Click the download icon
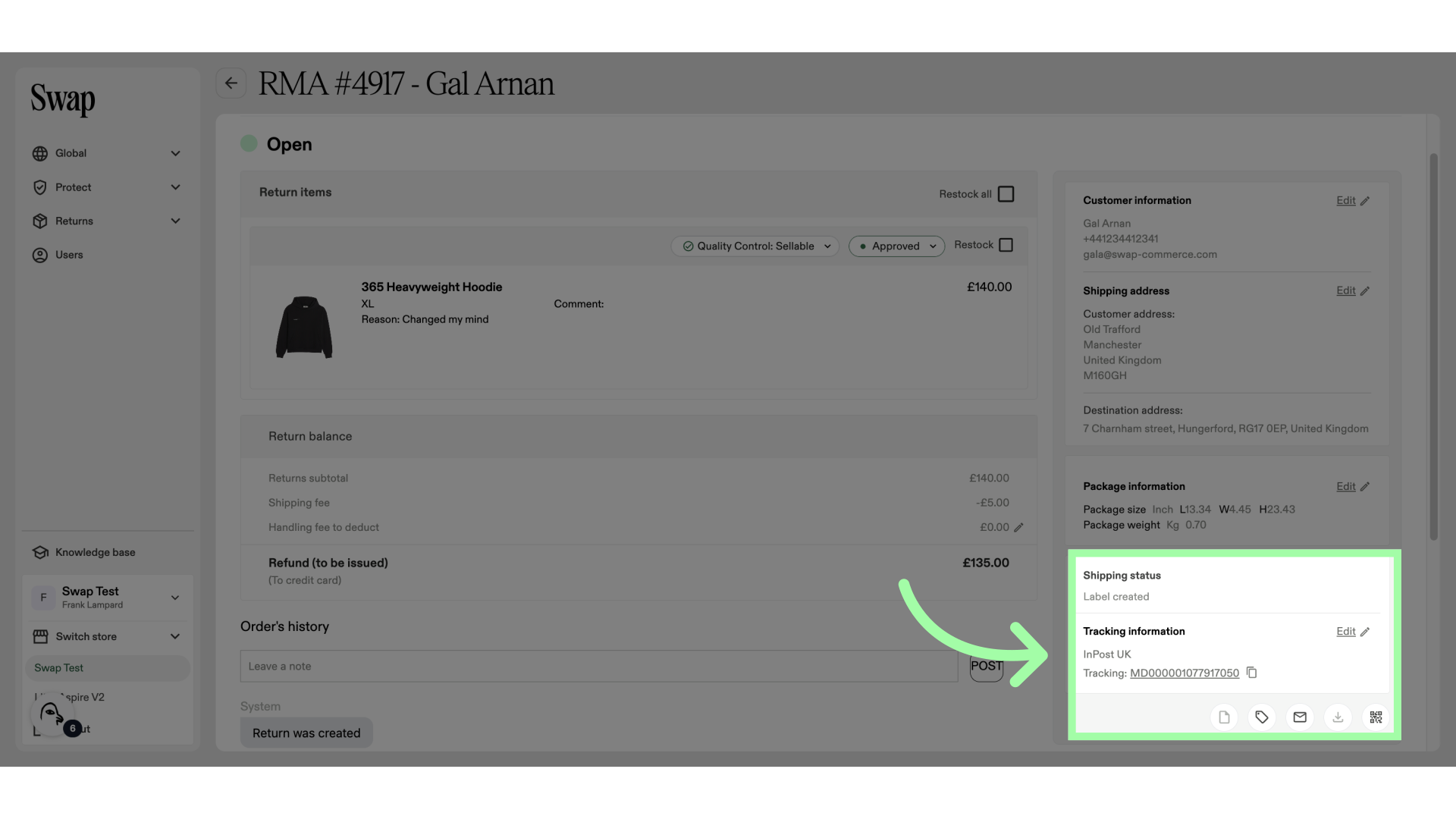Image resolution: width=1456 pixels, height=819 pixels. 1338,717
